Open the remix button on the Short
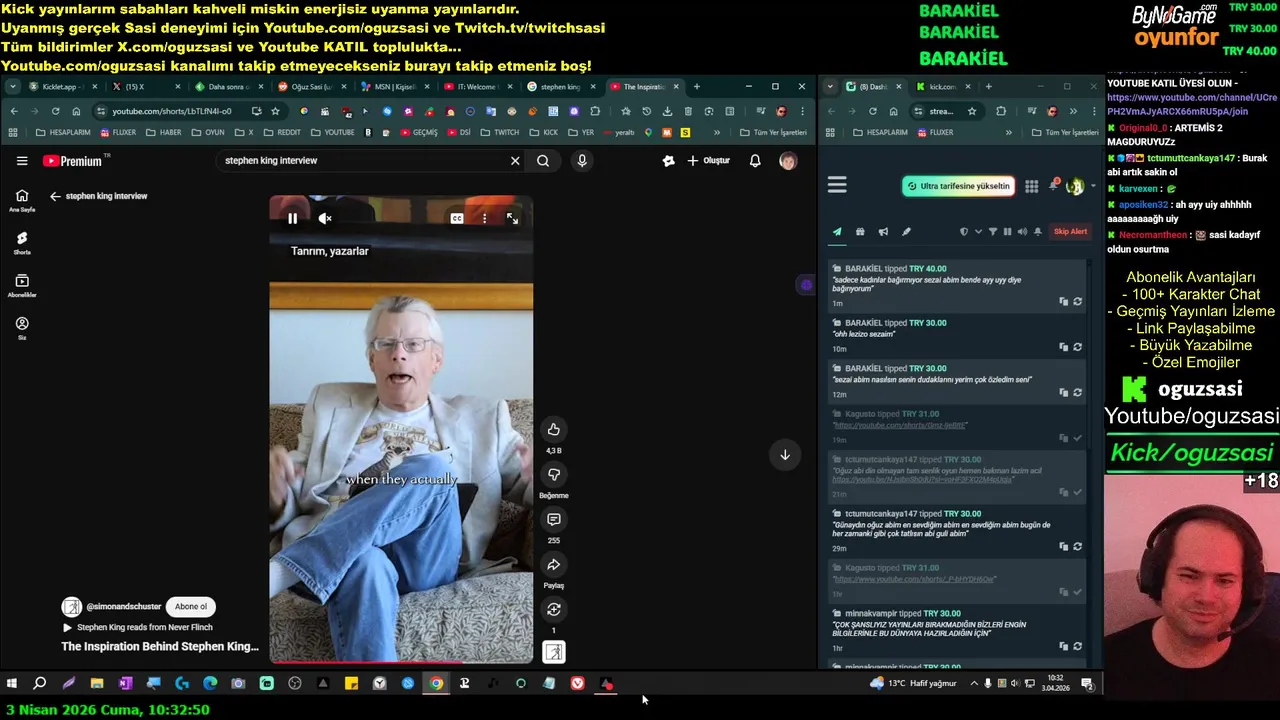This screenshot has width=1280, height=720. [x=553, y=609]
